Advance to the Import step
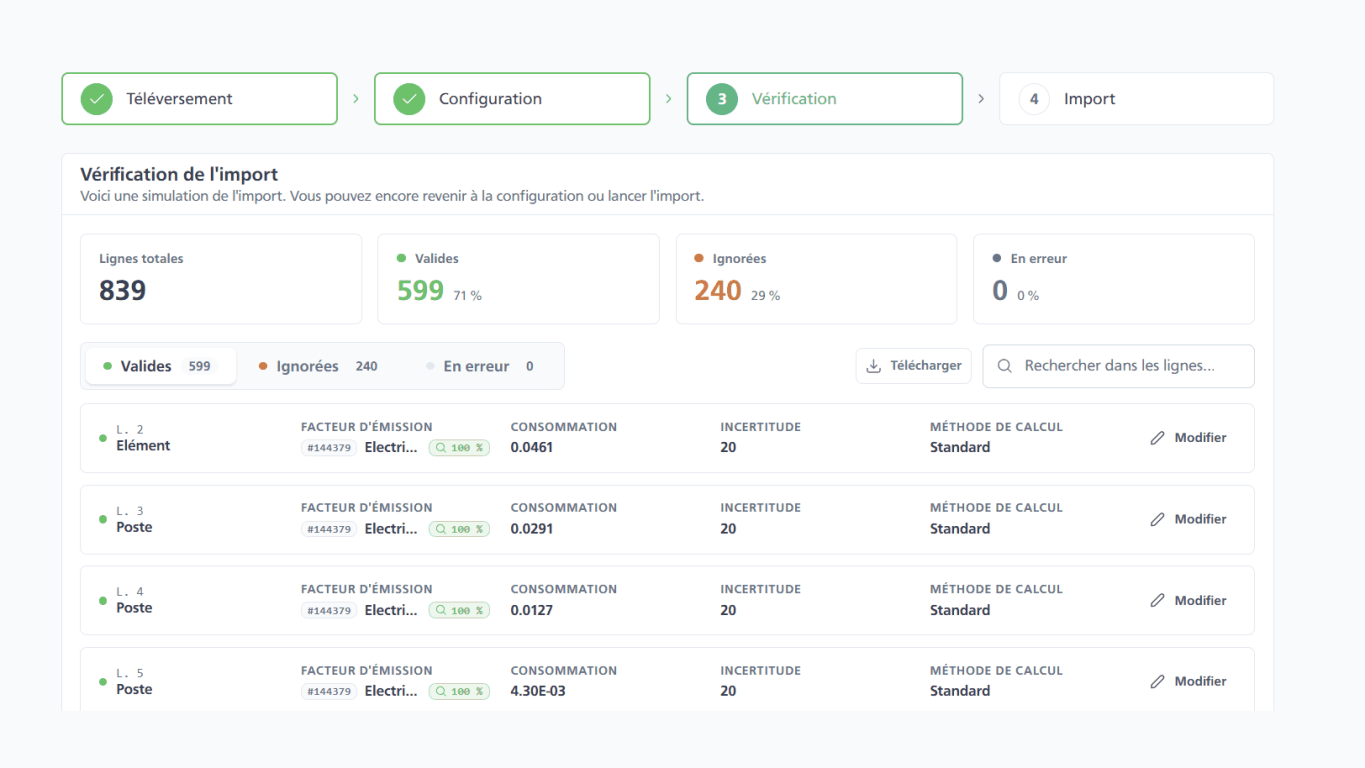This screenshot has width=1365, height=768. pos(1136,99)
